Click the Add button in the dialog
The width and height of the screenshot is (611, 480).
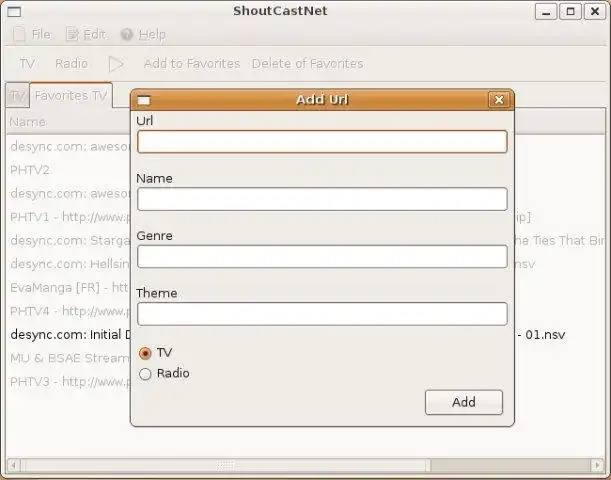tap(464, 402)
